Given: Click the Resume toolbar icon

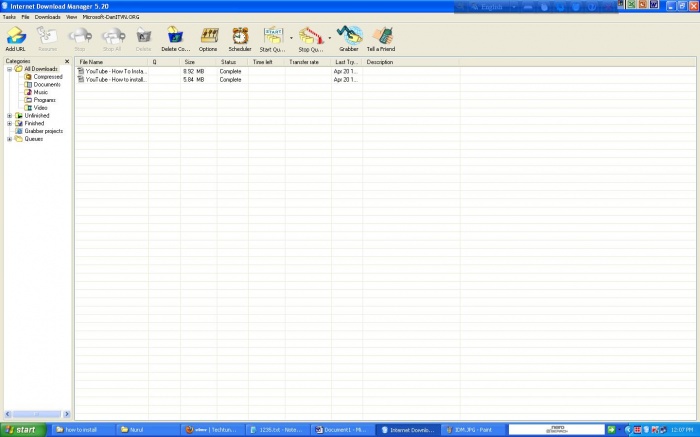Looking at the screenshot, I should pos(47,36).
